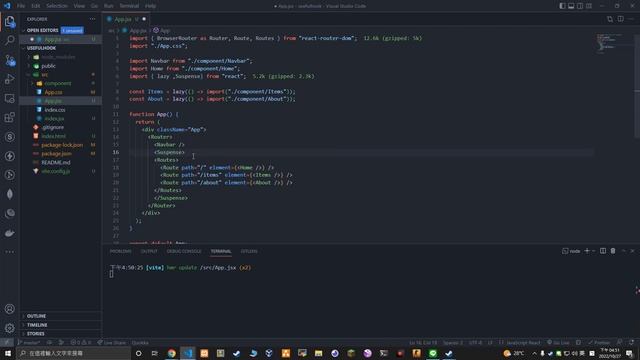Open the launch profile dropdown beside plus
Viewport: 640px width, 360px height.
tap(593, 251)
